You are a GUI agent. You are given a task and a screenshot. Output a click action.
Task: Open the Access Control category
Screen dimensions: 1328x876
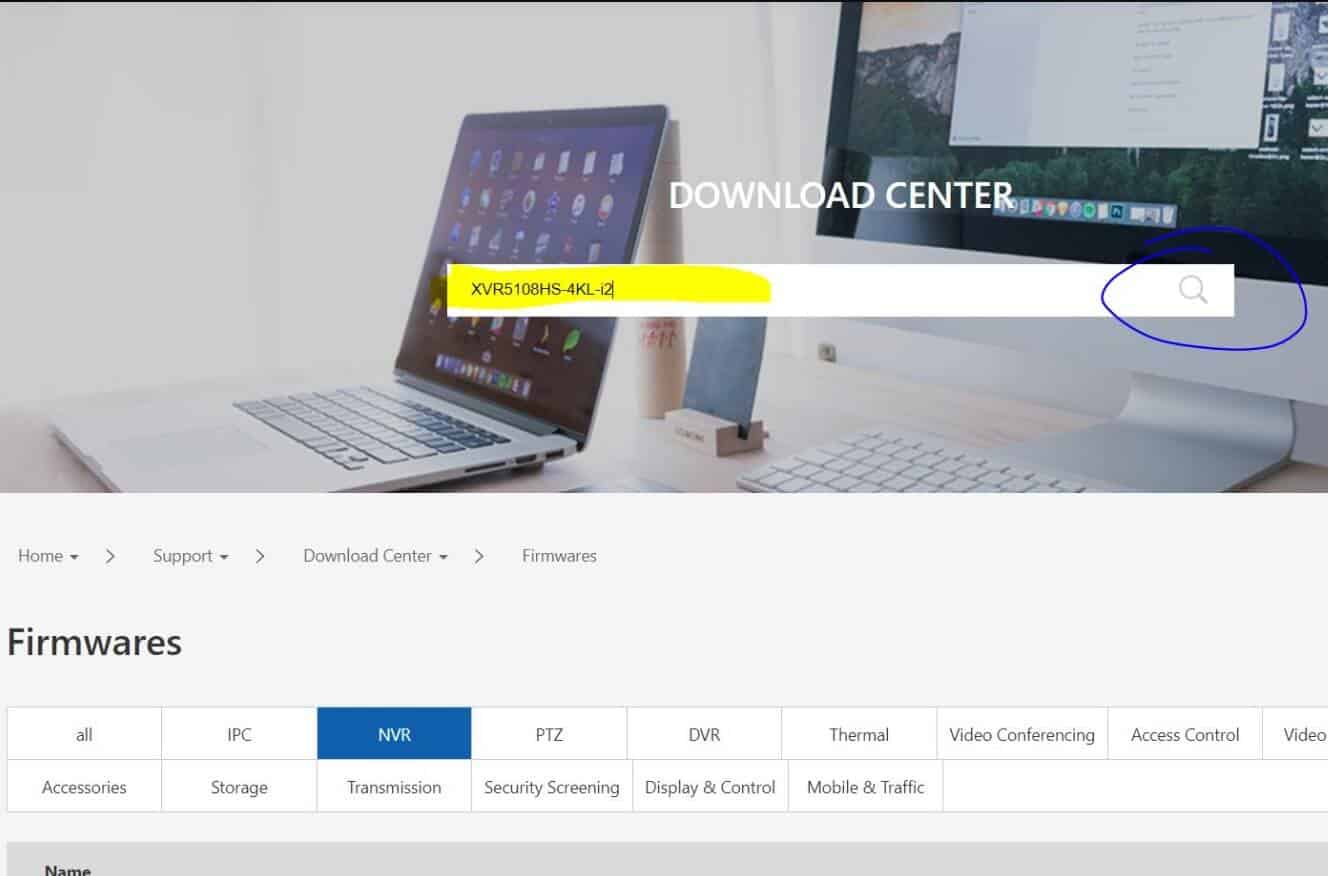pyautogui.click(x=1184, y=733)
